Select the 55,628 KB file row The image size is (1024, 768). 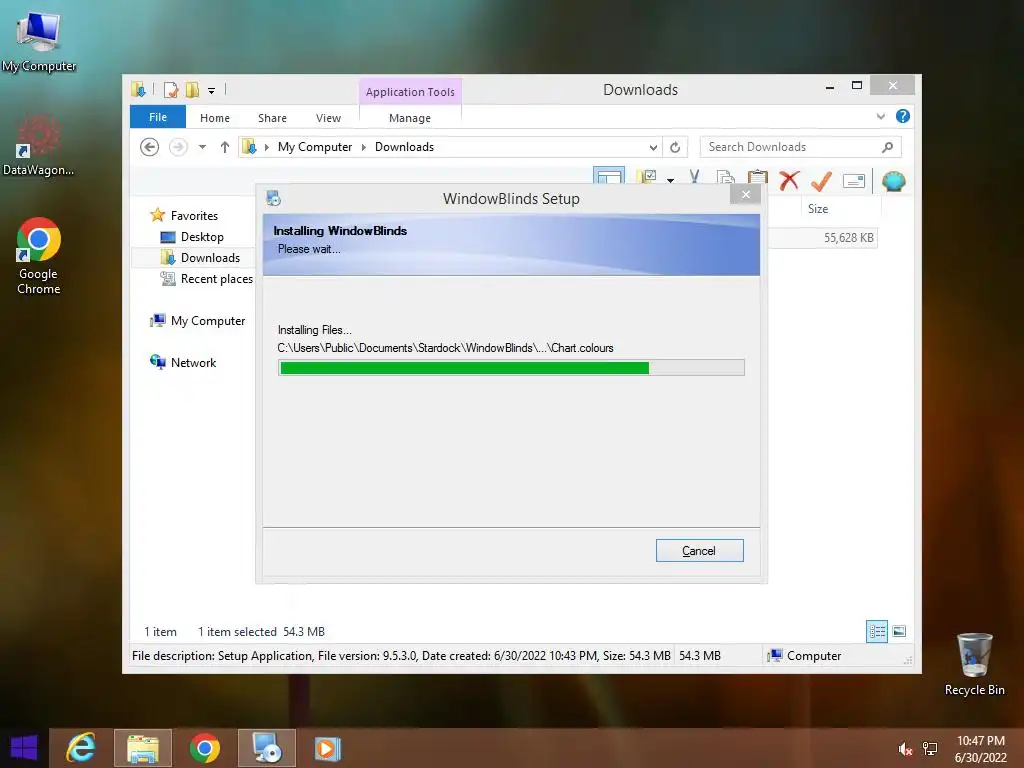pos(823,238)
